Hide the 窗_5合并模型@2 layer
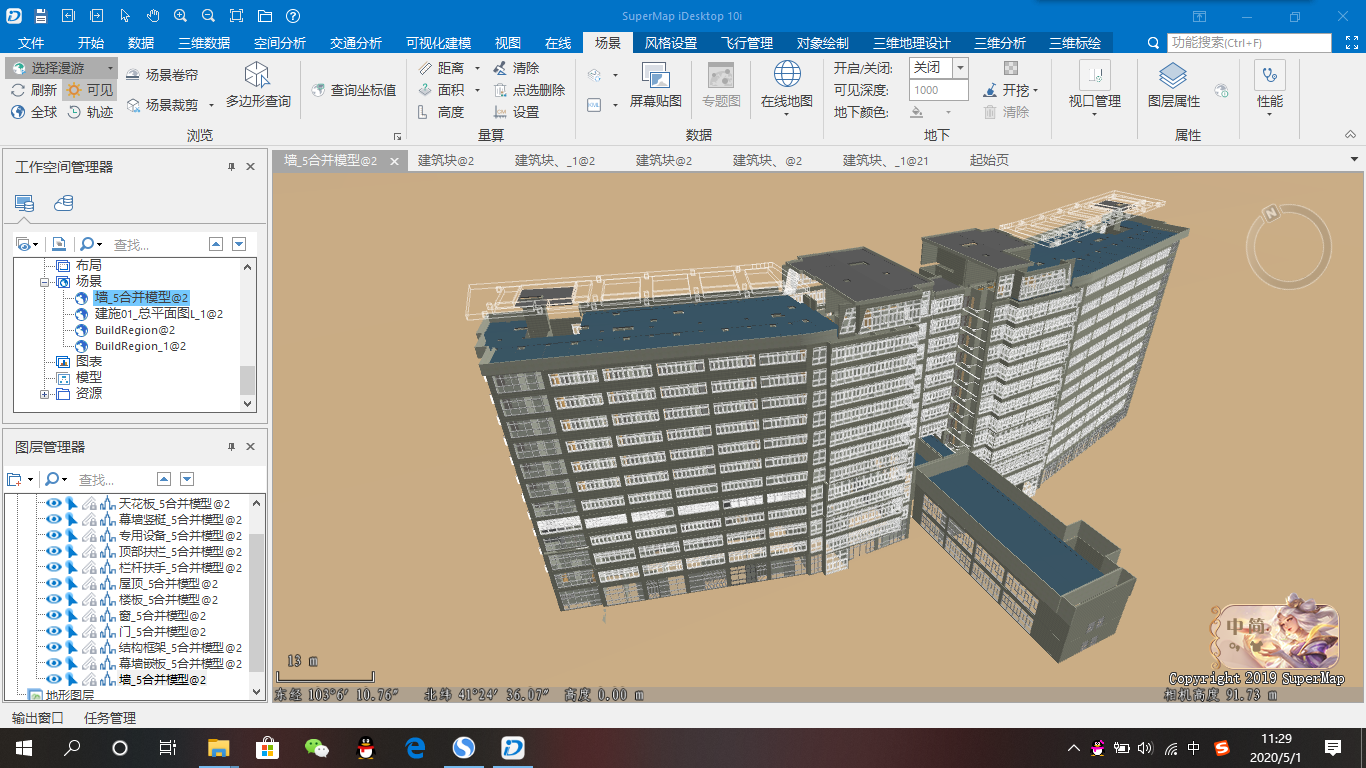Screen dimensions: 1366x768 54,616
